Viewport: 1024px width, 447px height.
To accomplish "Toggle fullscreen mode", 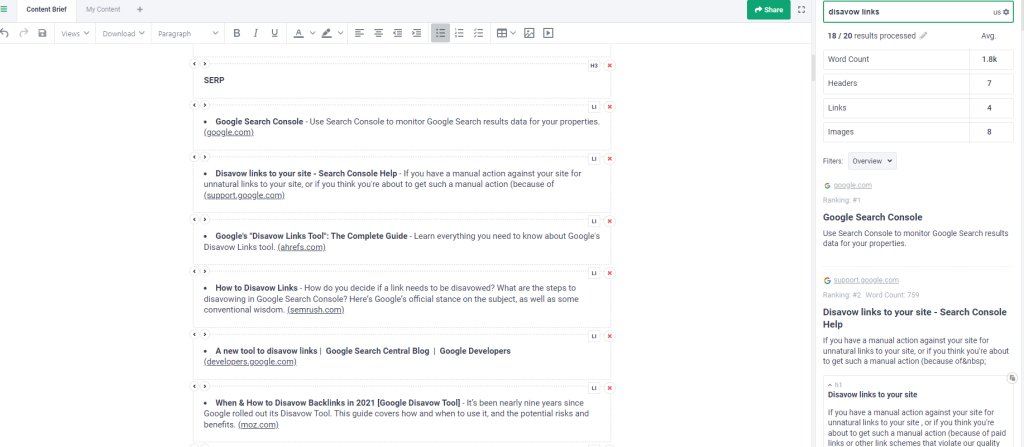I will [801, 9].
